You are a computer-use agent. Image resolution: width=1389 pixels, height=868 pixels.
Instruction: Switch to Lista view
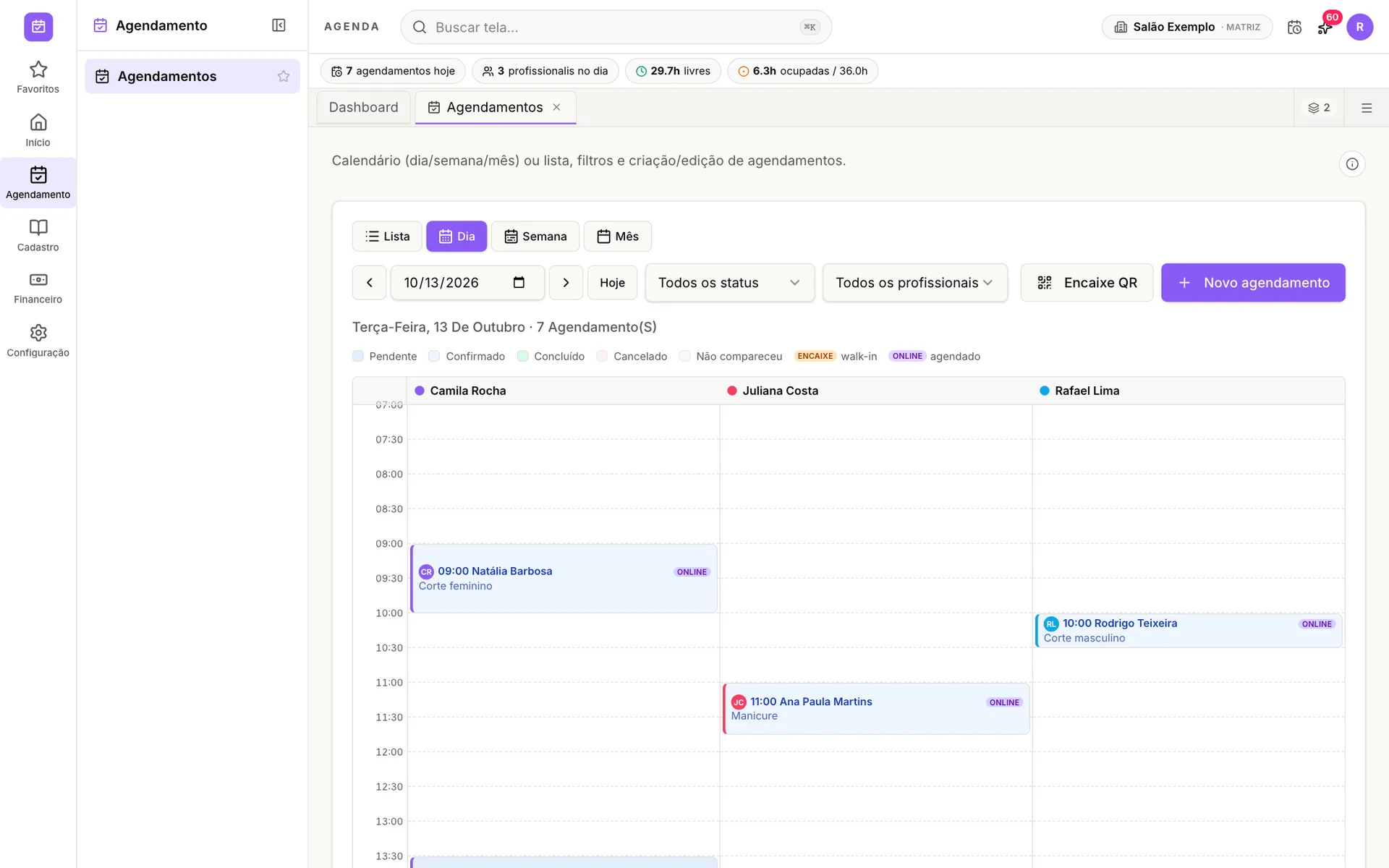point(387,237)
